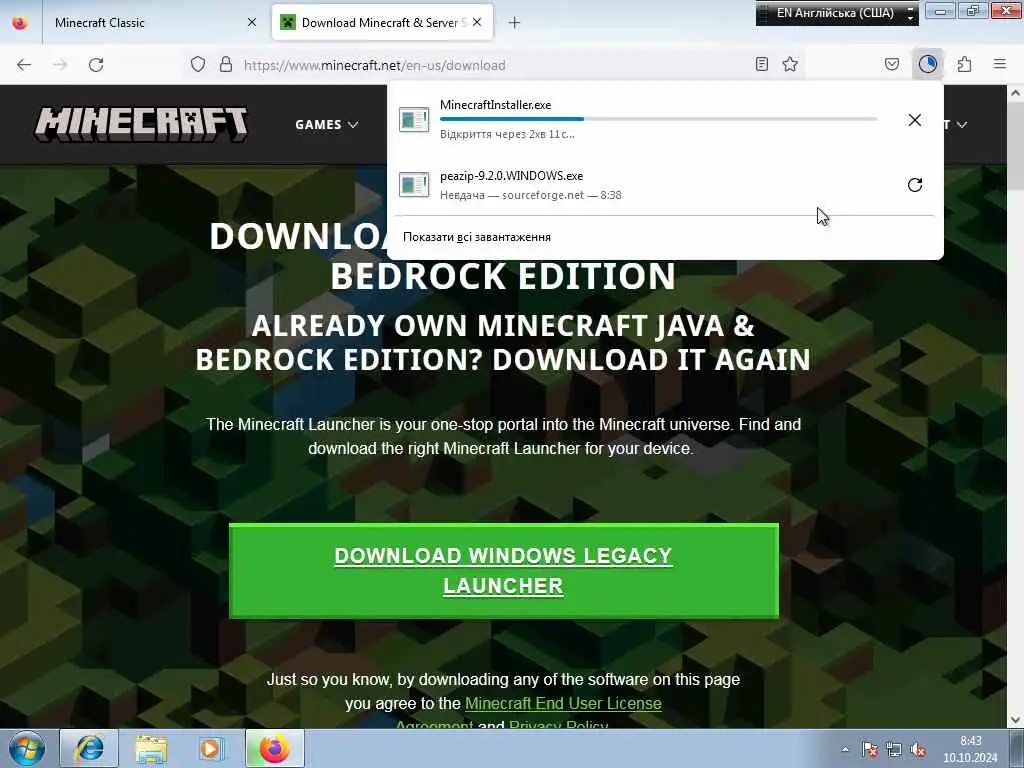Image resolution: width=1024 pixels, height=768 pixels.
Task: Open the extensions puzzle icon
Action: (965, 64)
